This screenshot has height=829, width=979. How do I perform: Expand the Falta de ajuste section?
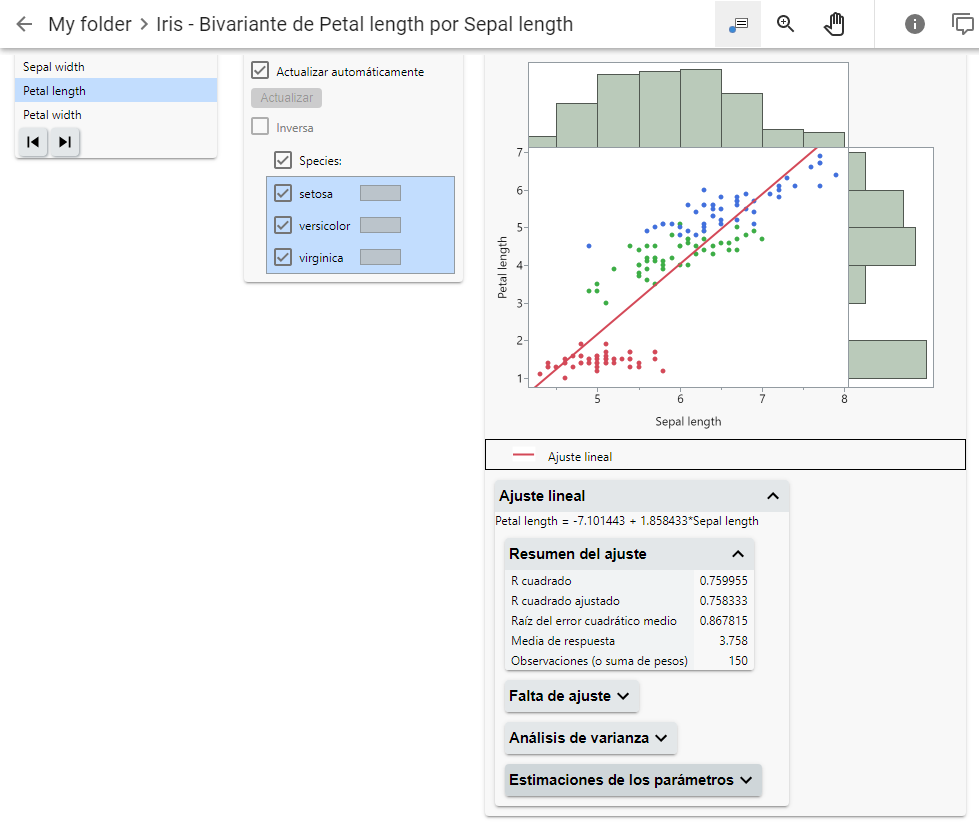572,696
